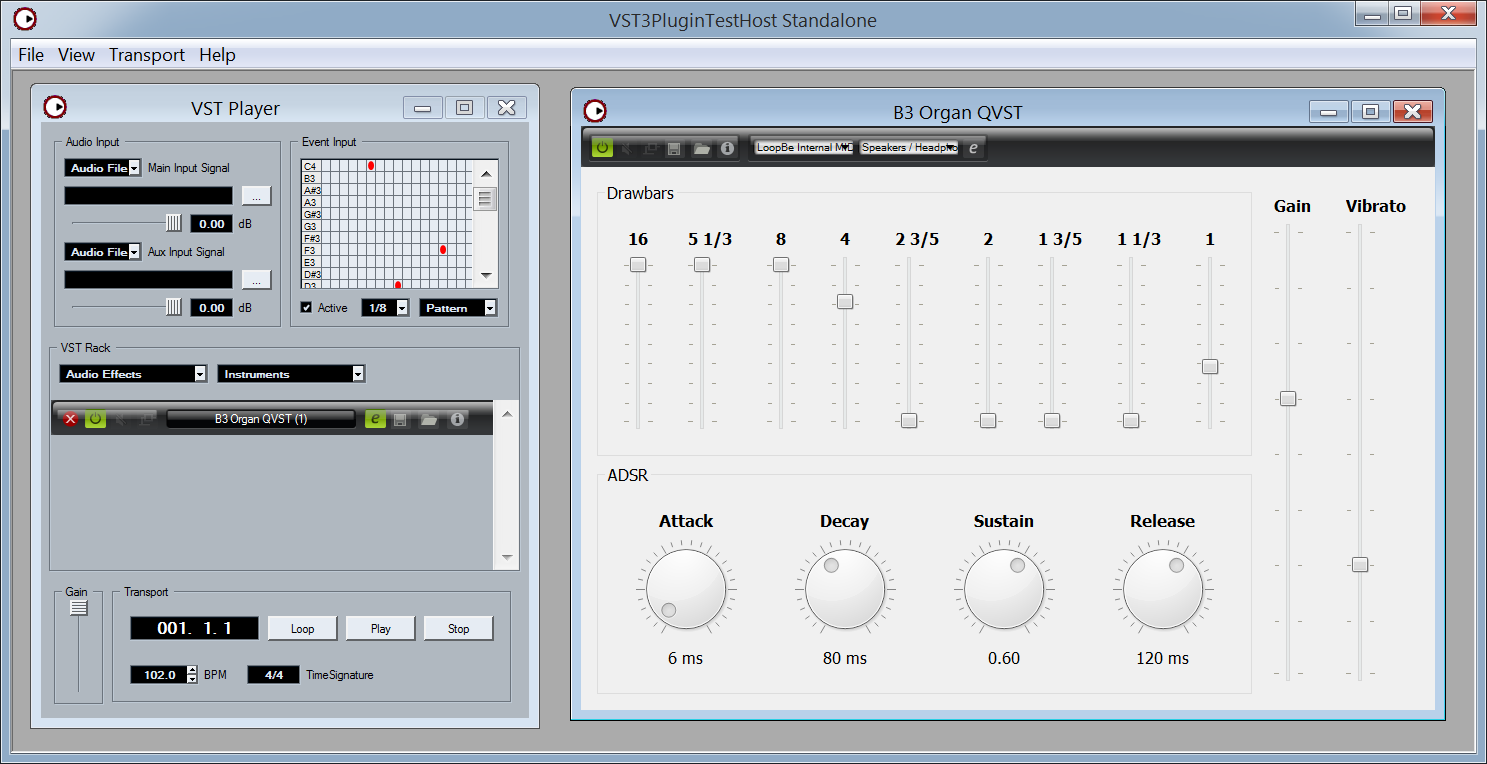Screen dimensions: 1487x764
Task: Toggle power icon on VST Rack plugin slot
Action: (x=95, y=419)
